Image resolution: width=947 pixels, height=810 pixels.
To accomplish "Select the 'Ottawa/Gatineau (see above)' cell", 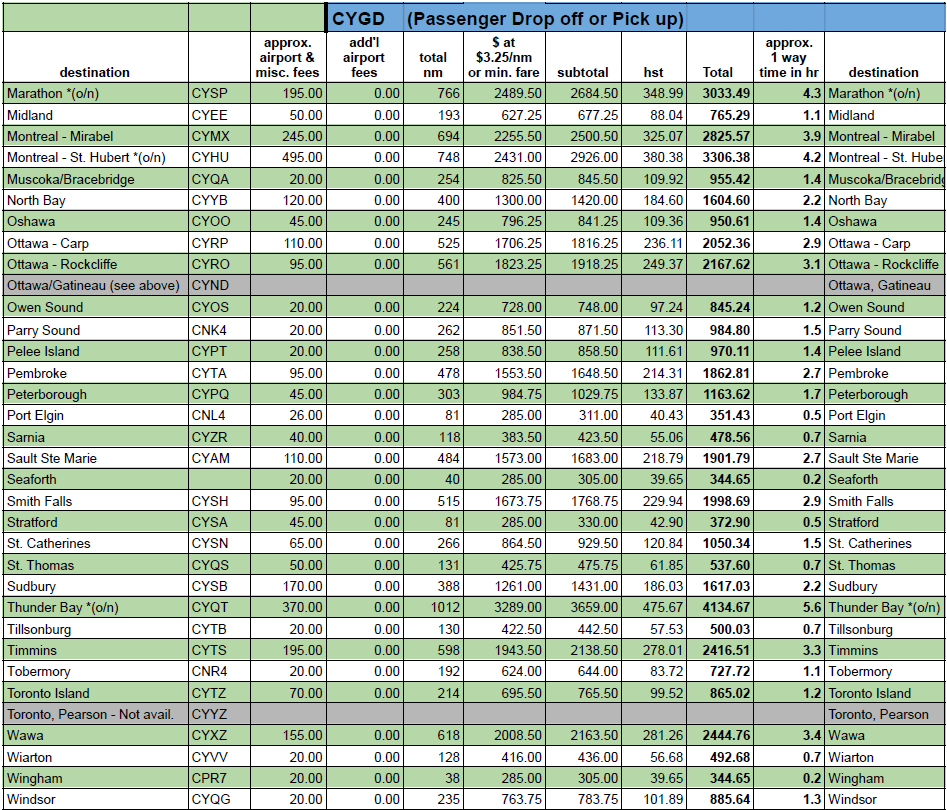I will click(x=96, y=286).
